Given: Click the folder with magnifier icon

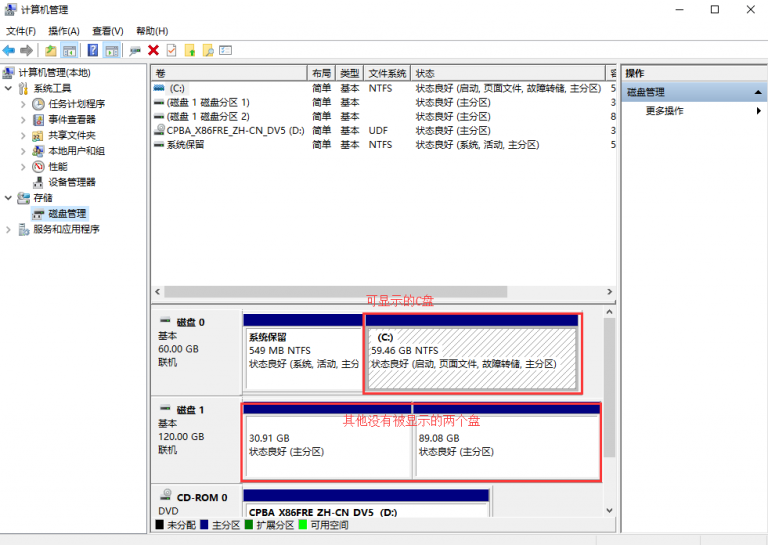Looking at the screenshot, I should point(207,50).
